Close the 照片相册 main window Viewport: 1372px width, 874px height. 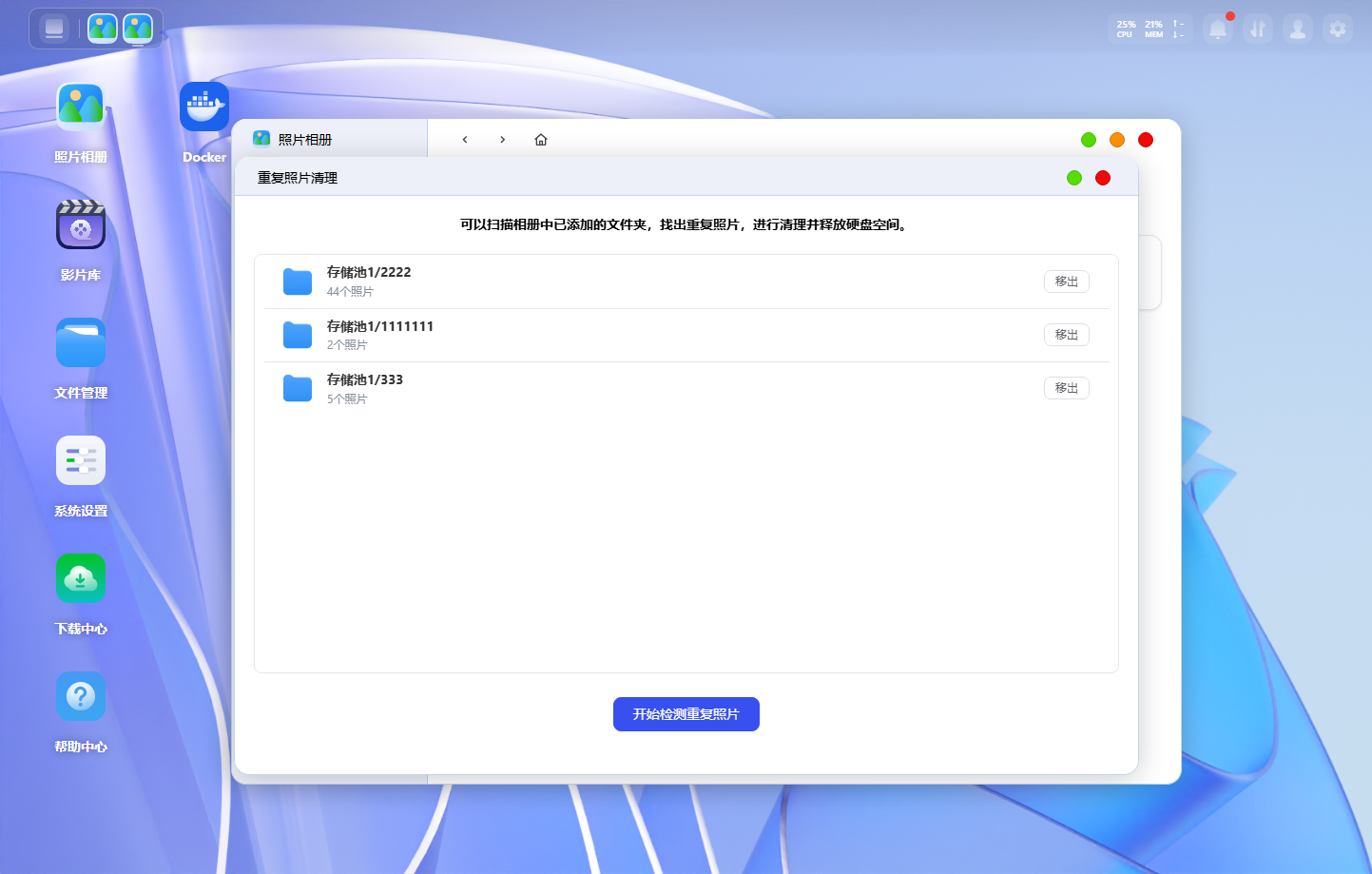1146,140
